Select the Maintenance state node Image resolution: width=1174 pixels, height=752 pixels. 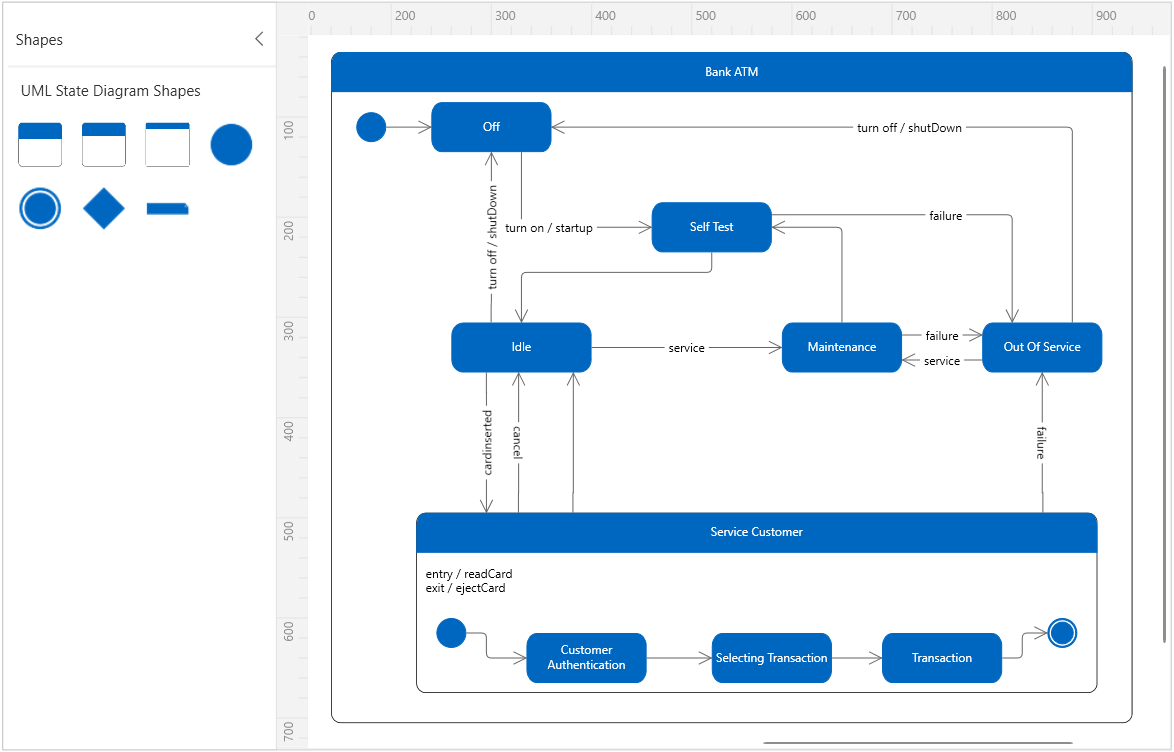pos(842,348)
